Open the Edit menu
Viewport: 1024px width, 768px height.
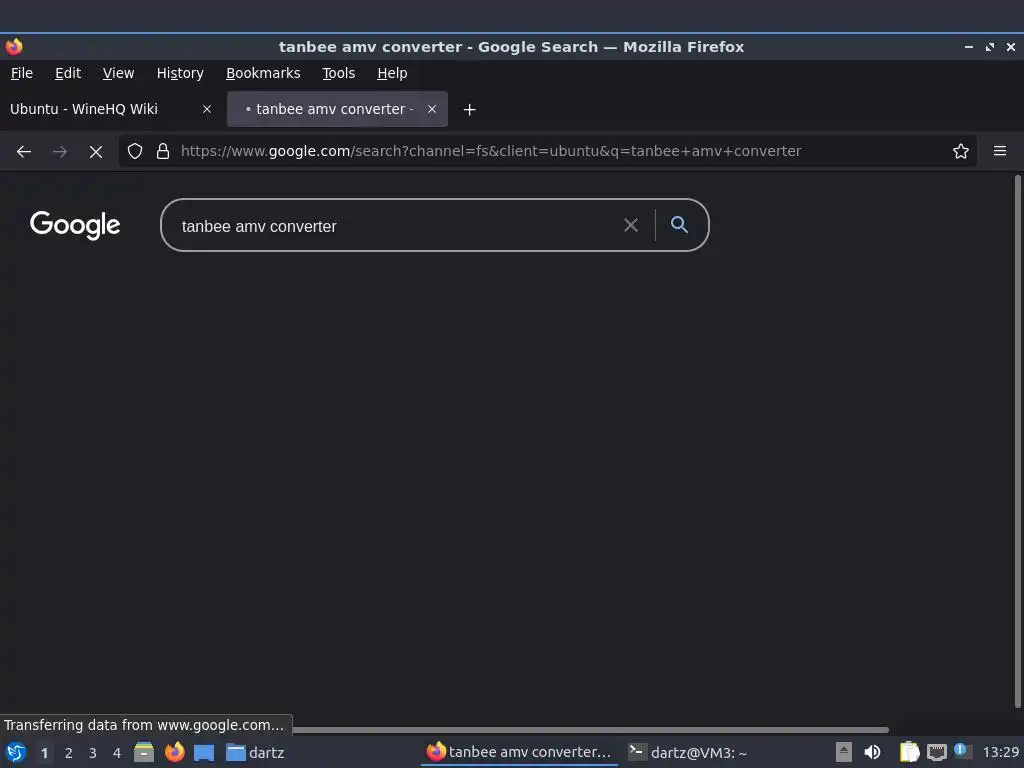tap(68, 73)
